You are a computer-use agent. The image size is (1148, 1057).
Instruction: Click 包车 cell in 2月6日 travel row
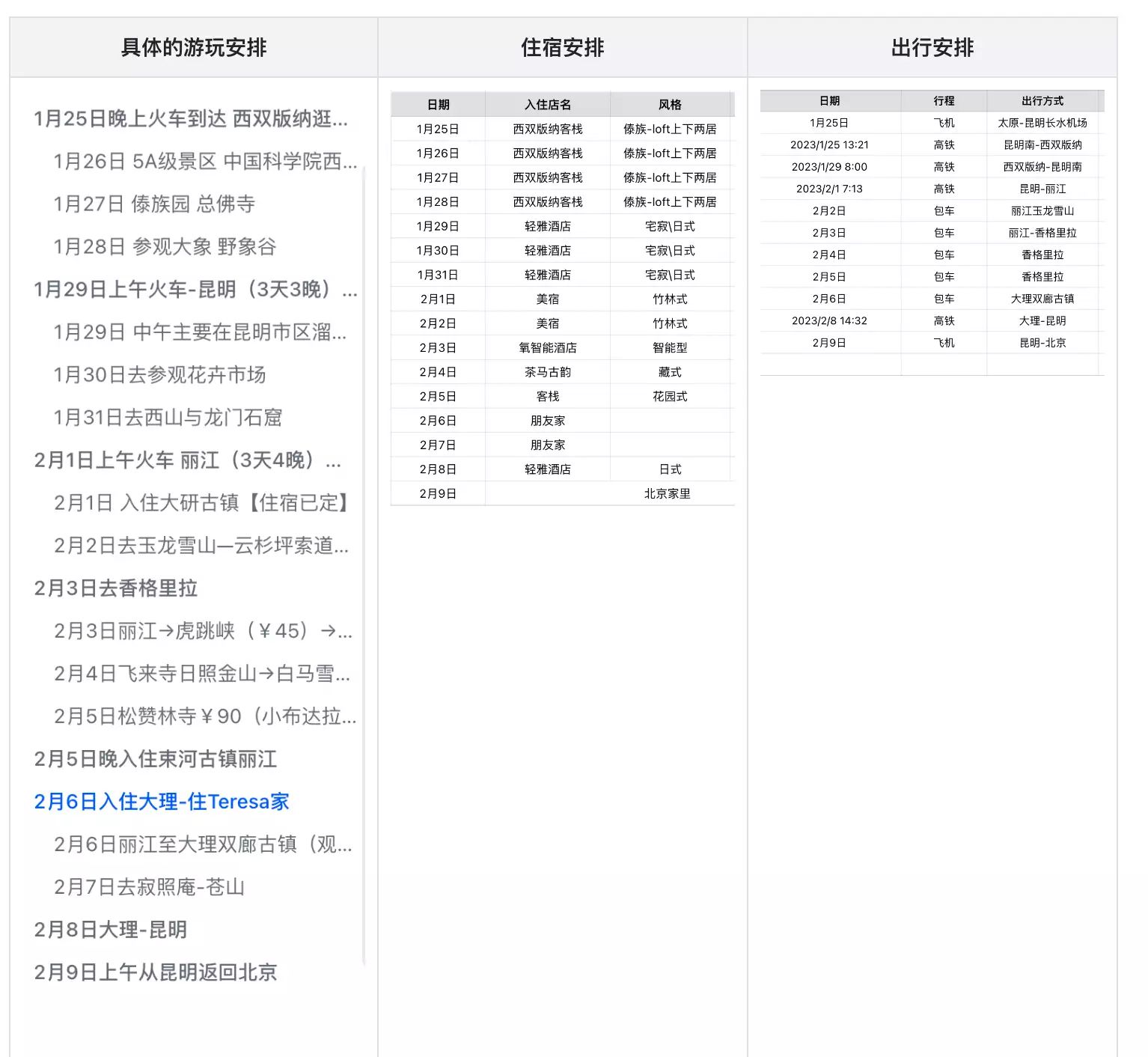click(x=944, y=299)
